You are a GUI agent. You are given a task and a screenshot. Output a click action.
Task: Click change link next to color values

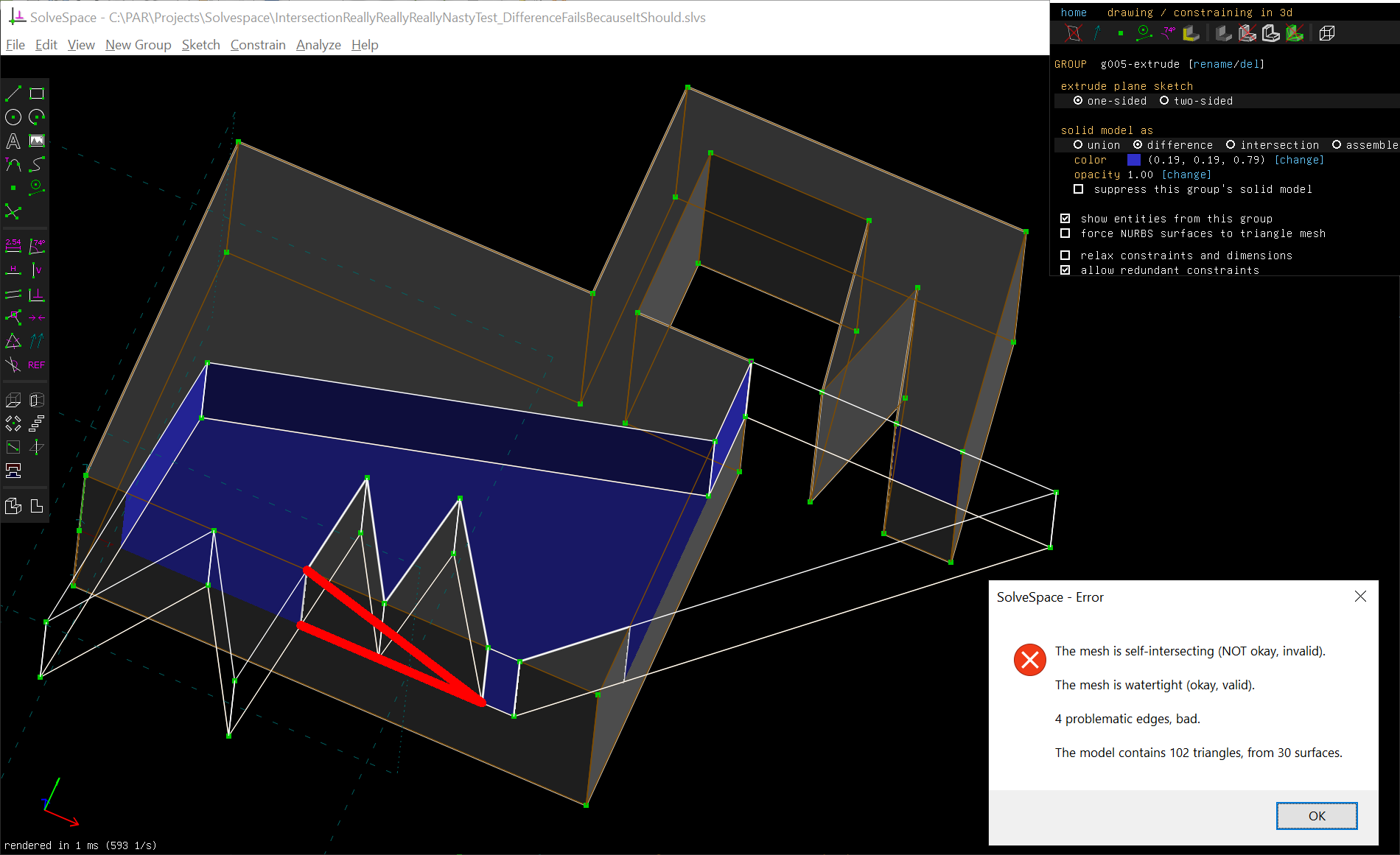(1299, 160)
